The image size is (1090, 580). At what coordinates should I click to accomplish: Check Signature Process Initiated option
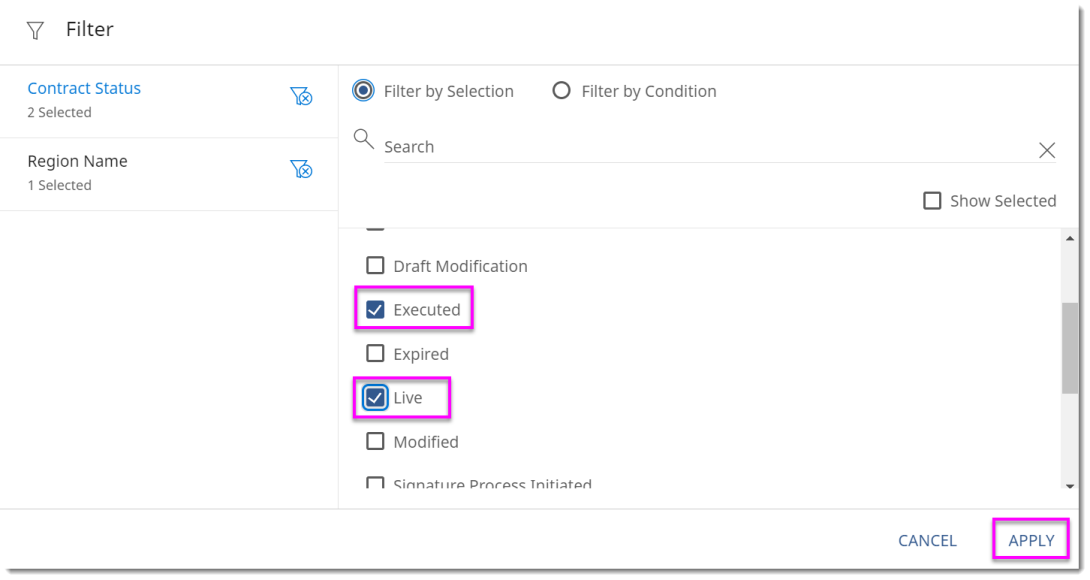[375, 483]
